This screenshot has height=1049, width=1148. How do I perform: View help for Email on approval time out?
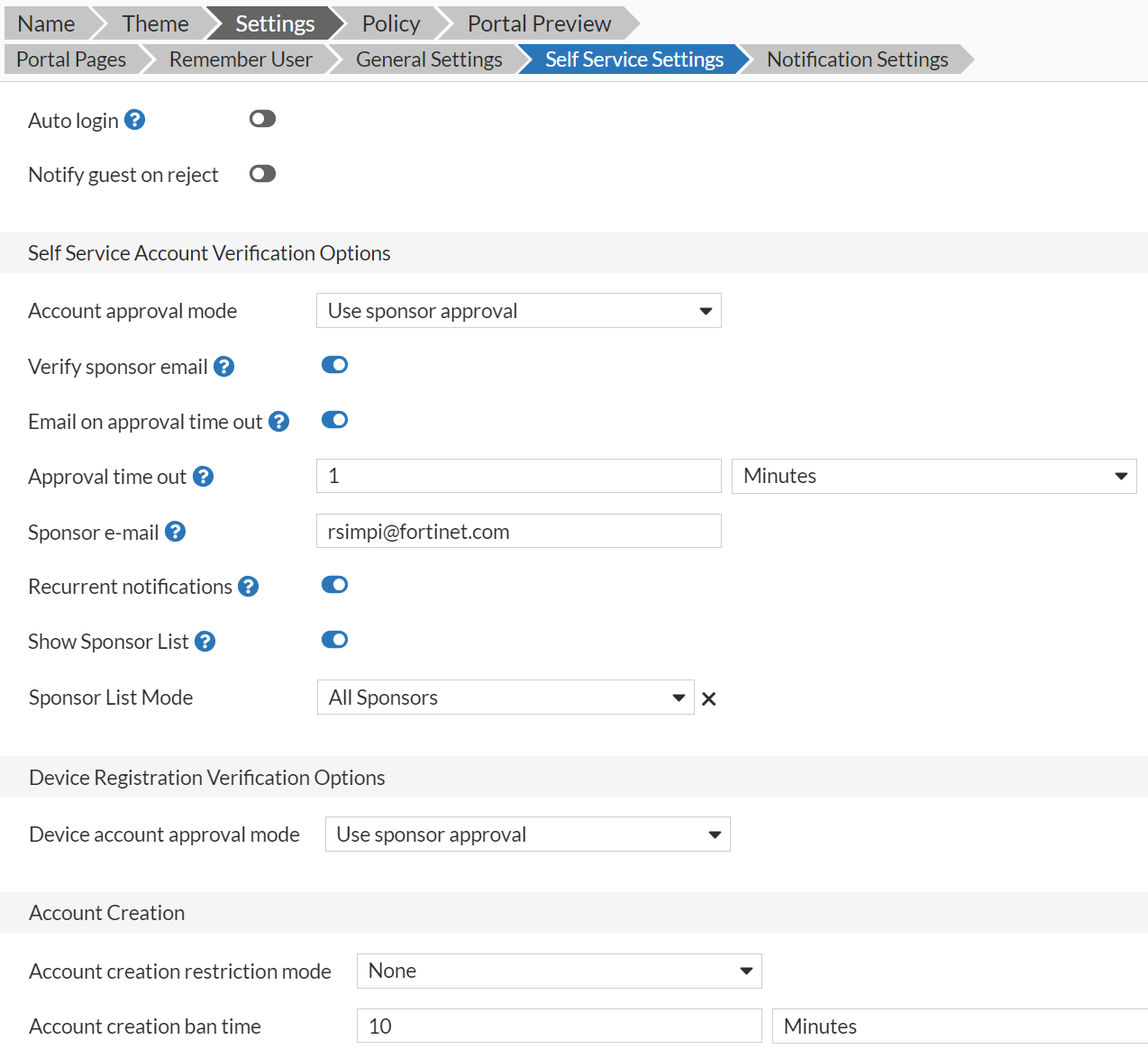point(278,420)
